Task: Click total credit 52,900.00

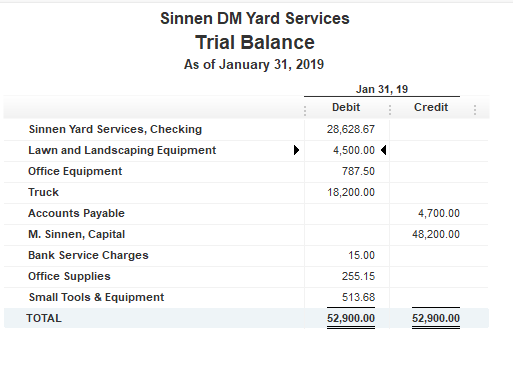Action: (x=436, y=318)
